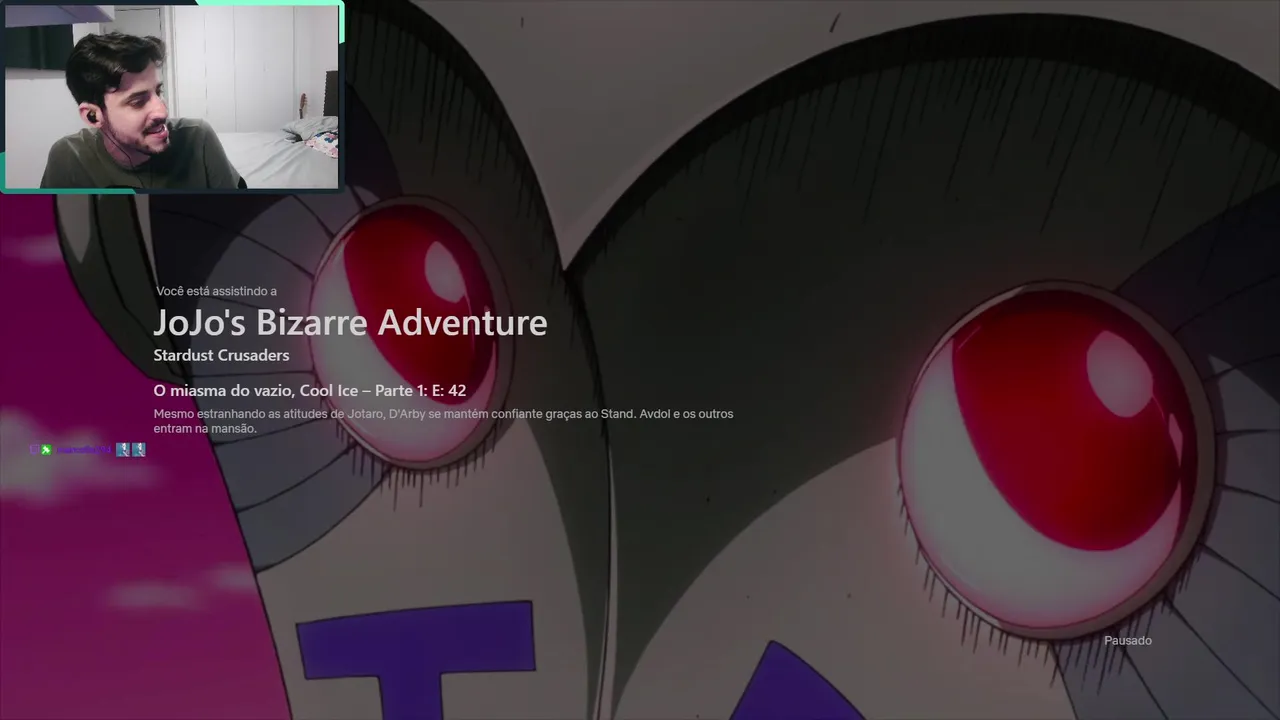Click the purple chat username in overlay
Image resolution: width=1280 pixels, height=720 pixels.
pyautogui.click(x=84, y=450)
